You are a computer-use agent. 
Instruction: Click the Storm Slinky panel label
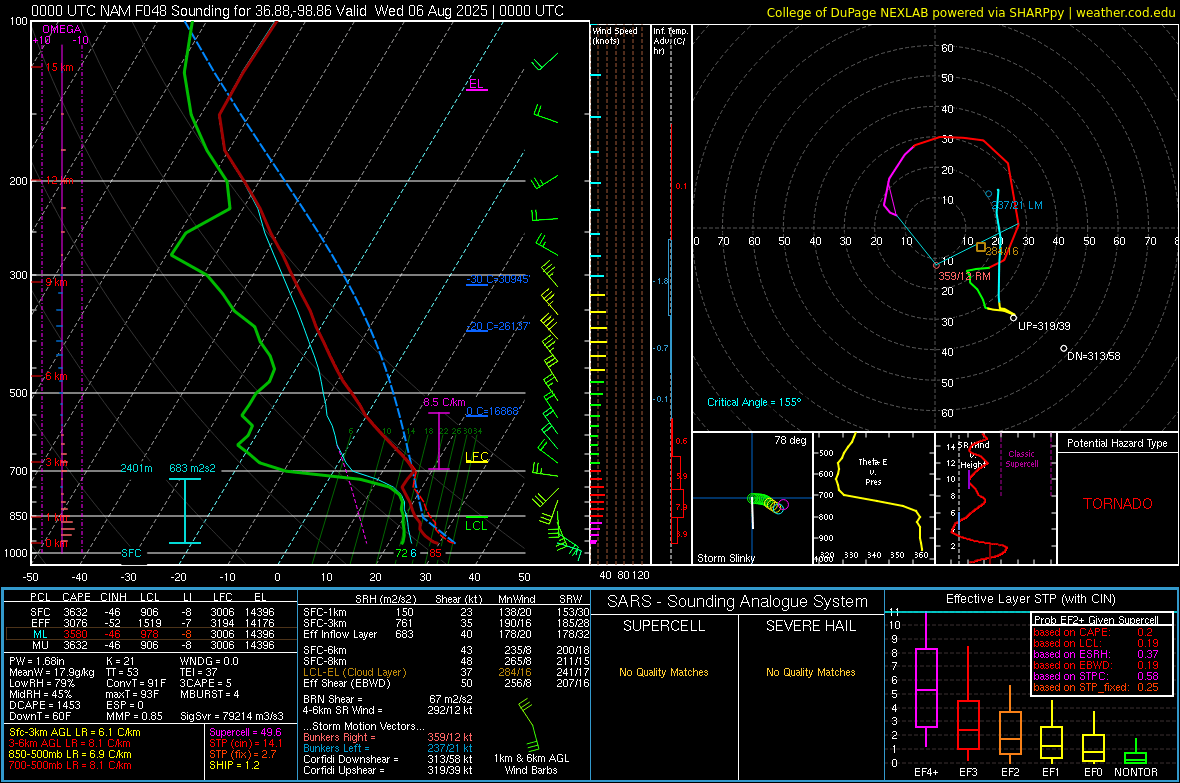pyautogui.click(x=725, y=558)
